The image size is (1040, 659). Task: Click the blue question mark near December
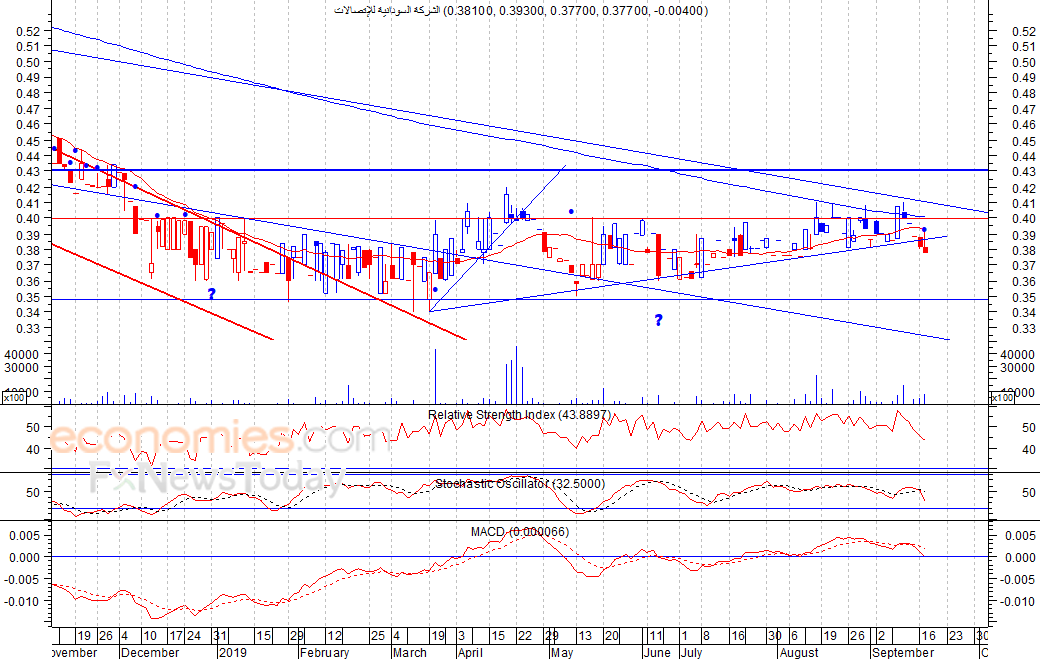tap(212, 293)
